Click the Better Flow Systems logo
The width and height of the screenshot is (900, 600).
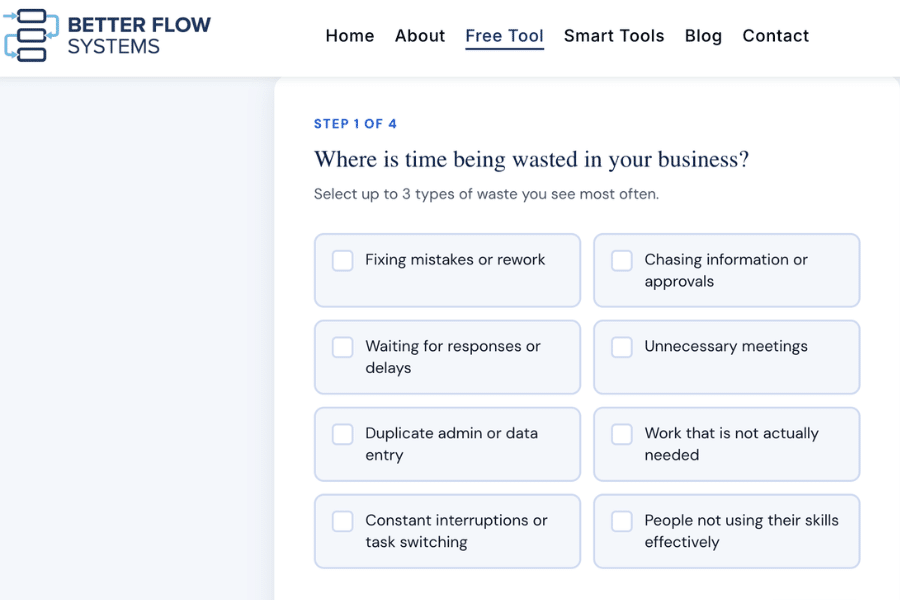click(x=107, y=35)
